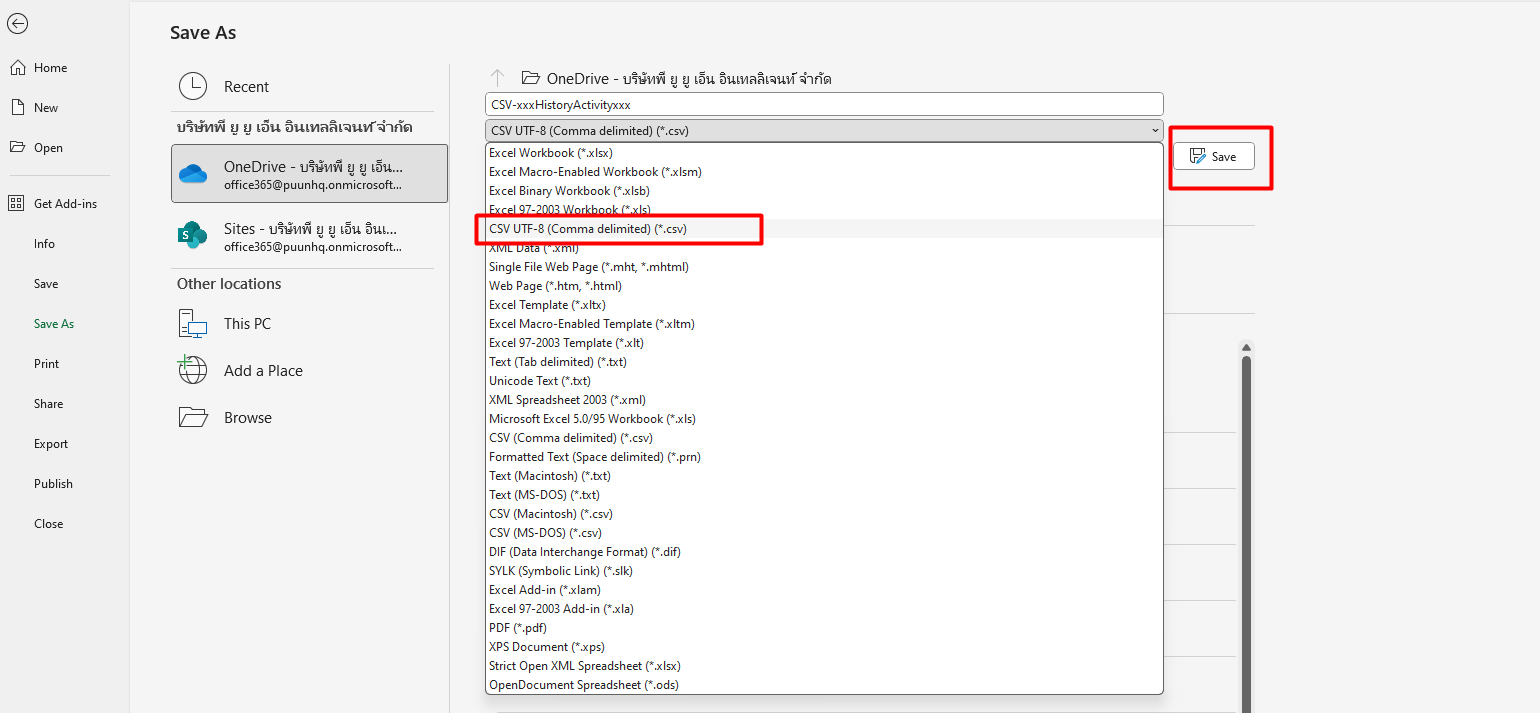Select Text (MS-DOS) (*.txt)
Image resolution: width=1540 pixels, height=713 pixels.
pos(824,495)
